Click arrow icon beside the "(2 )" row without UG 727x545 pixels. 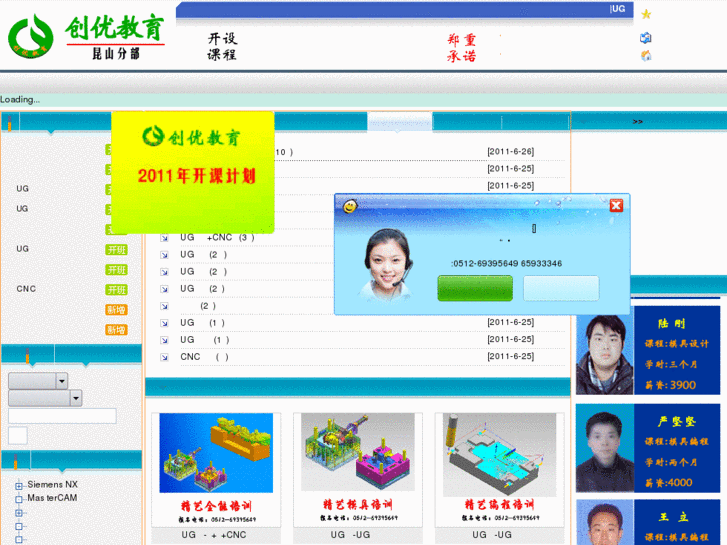(x=164, y=306)
